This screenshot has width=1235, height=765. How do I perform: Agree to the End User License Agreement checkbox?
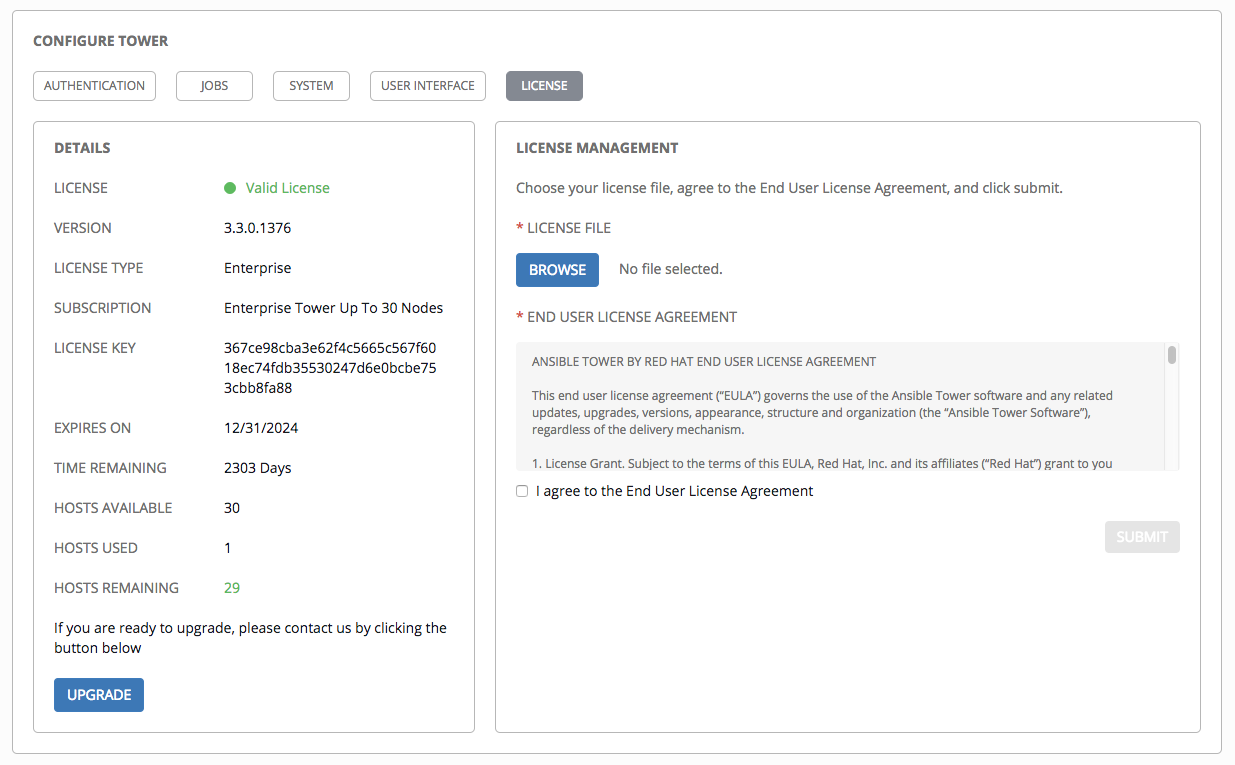[x=522, y=491]
